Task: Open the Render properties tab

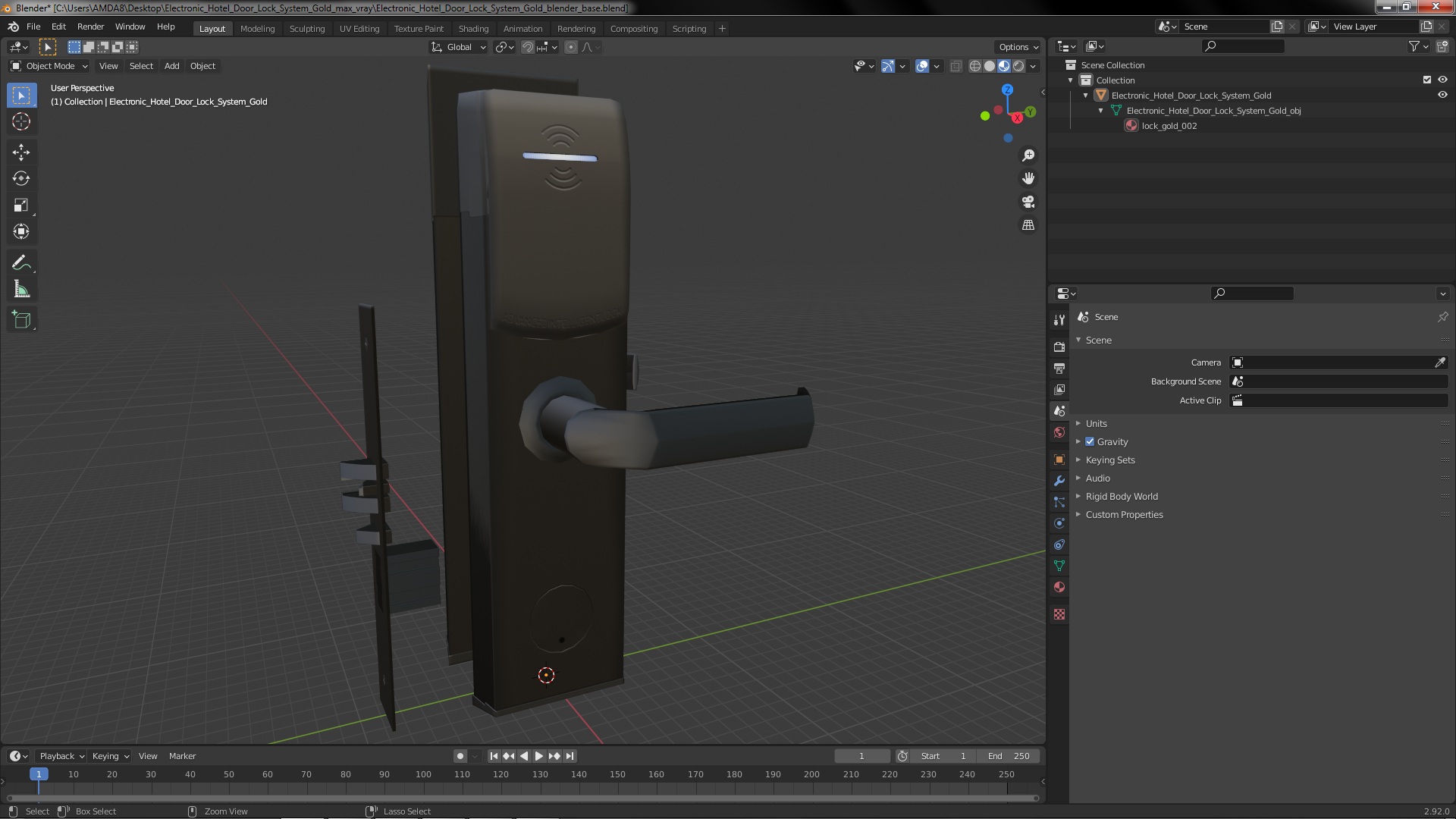Action: coord(1059,347)
